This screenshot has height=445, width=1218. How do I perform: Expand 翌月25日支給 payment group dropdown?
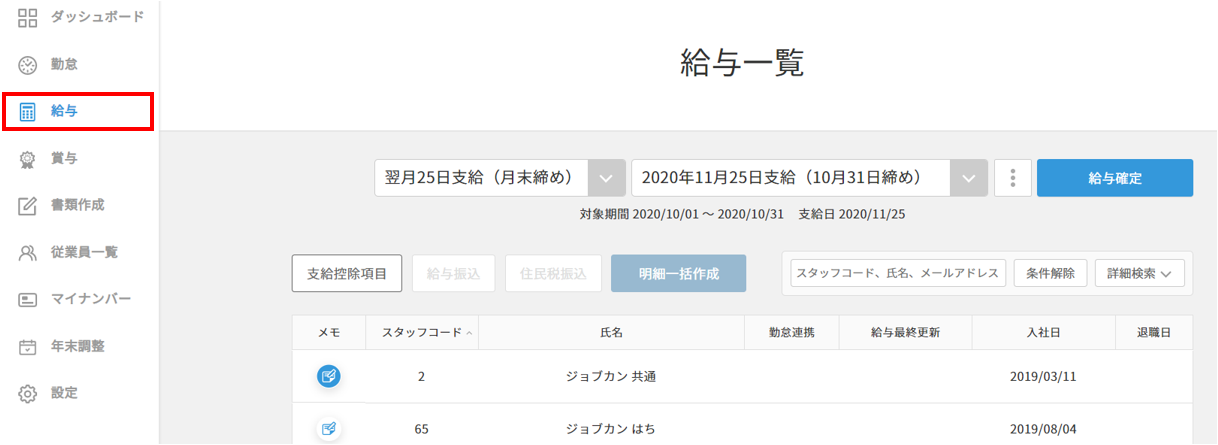605,178
